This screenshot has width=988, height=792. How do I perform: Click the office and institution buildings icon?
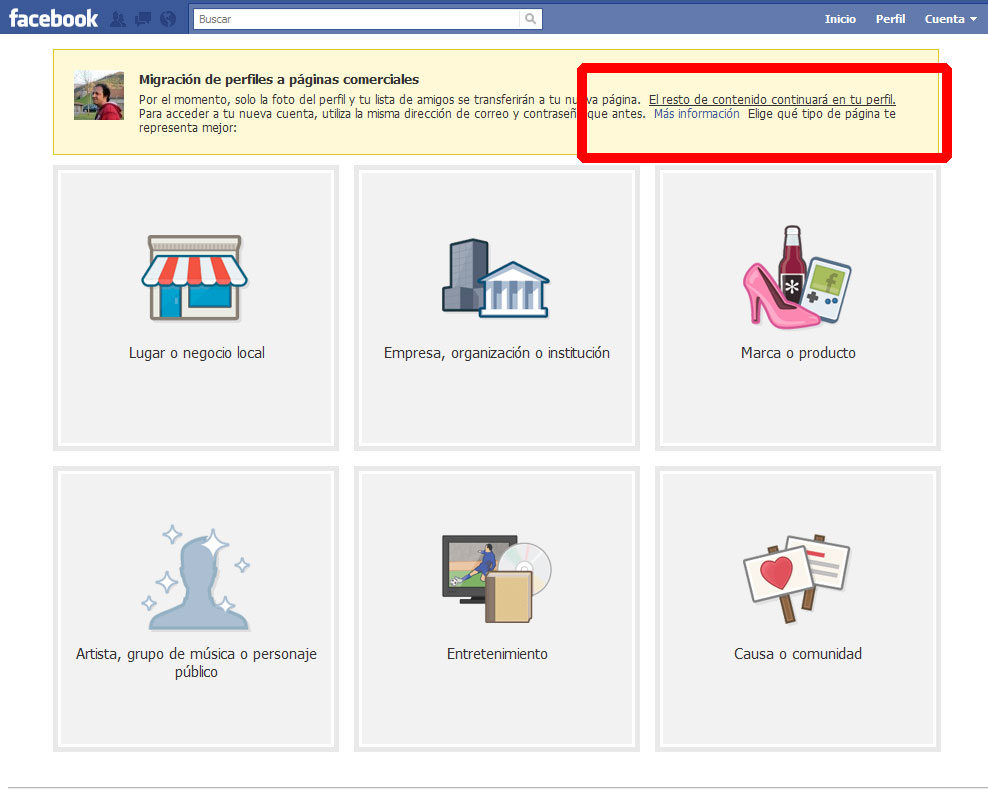point(496,277)
